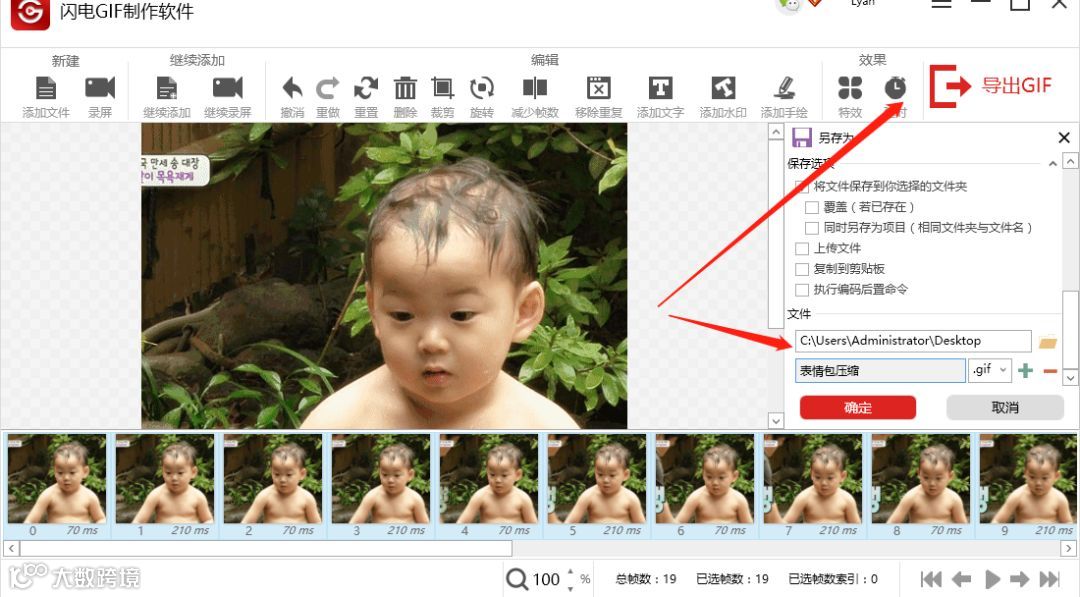Select frame 3 thumbnail

381,485
